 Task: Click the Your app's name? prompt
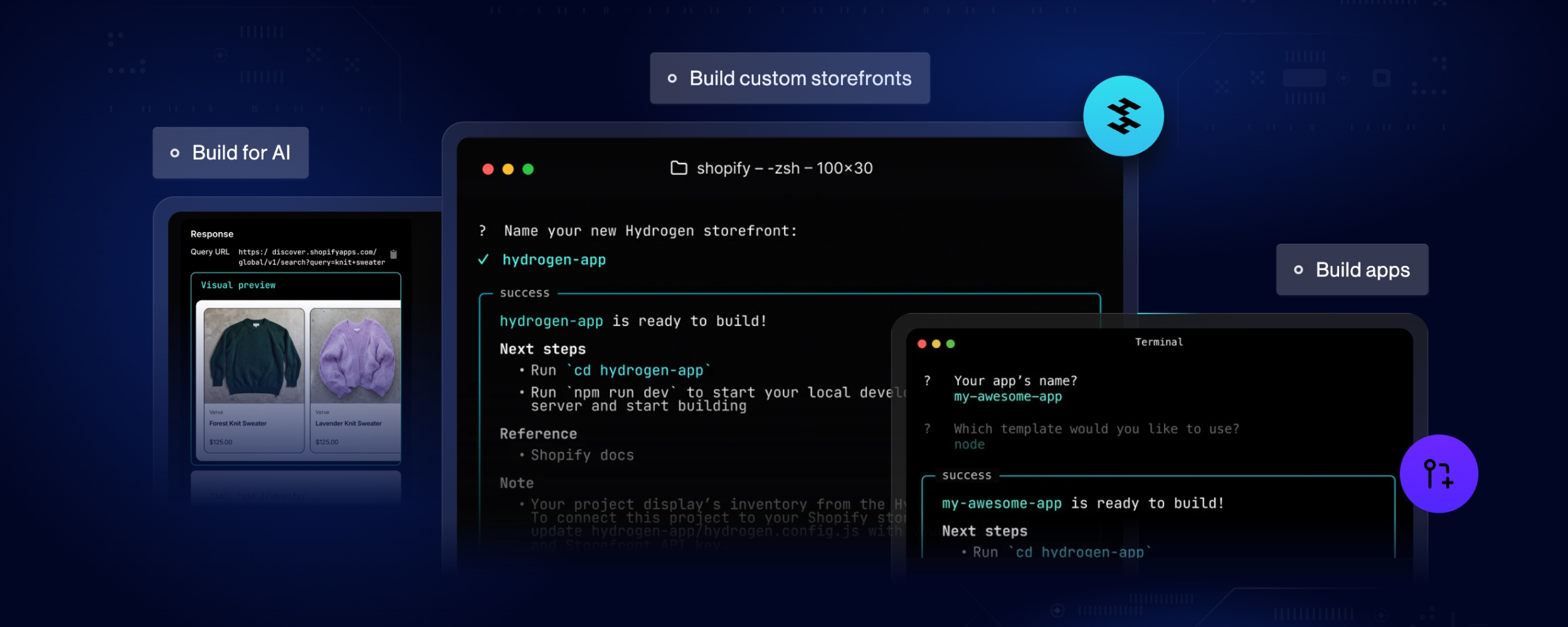click(1015, 381)
